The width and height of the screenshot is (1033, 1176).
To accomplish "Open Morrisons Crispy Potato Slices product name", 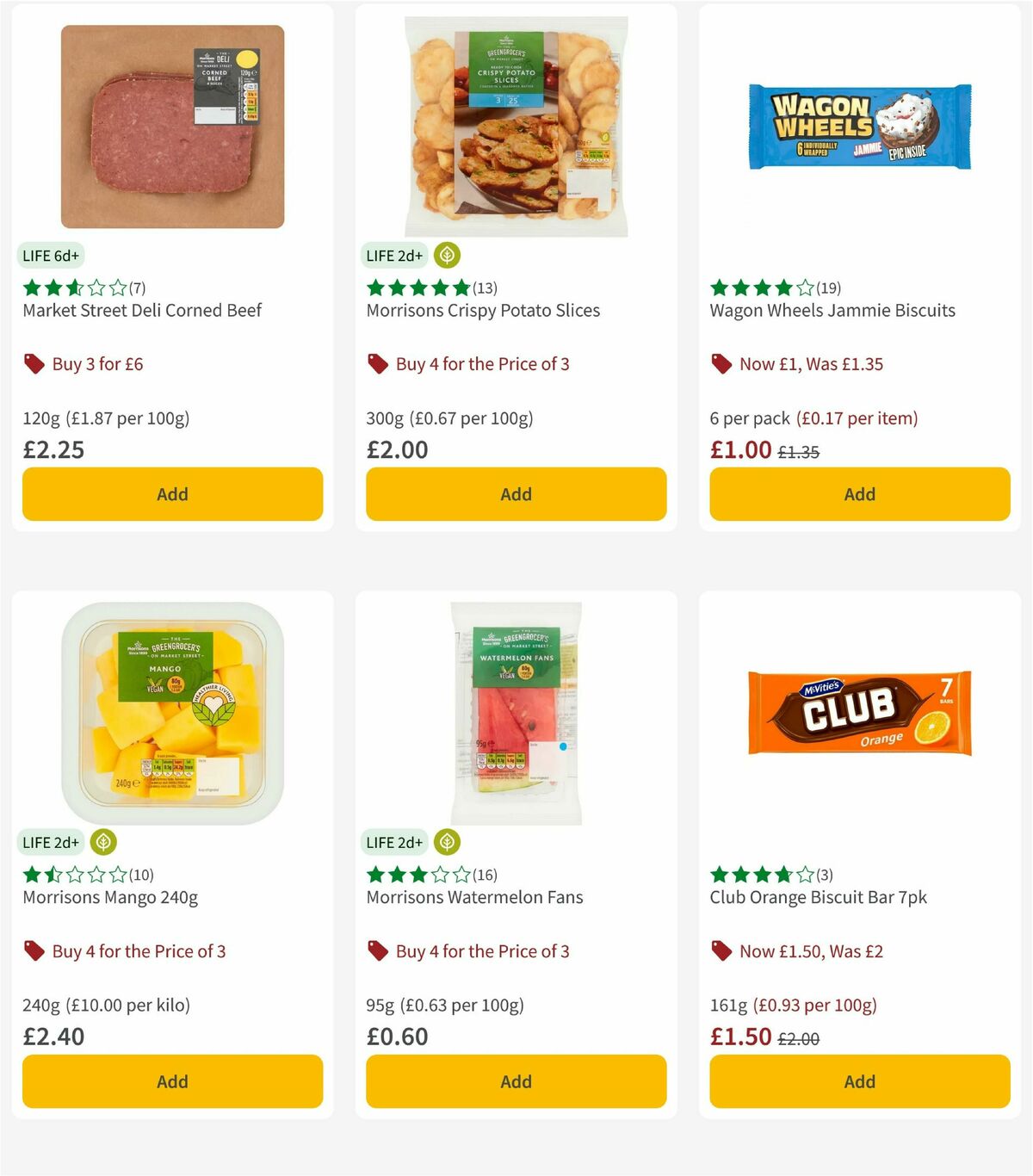I will (483, 311).
